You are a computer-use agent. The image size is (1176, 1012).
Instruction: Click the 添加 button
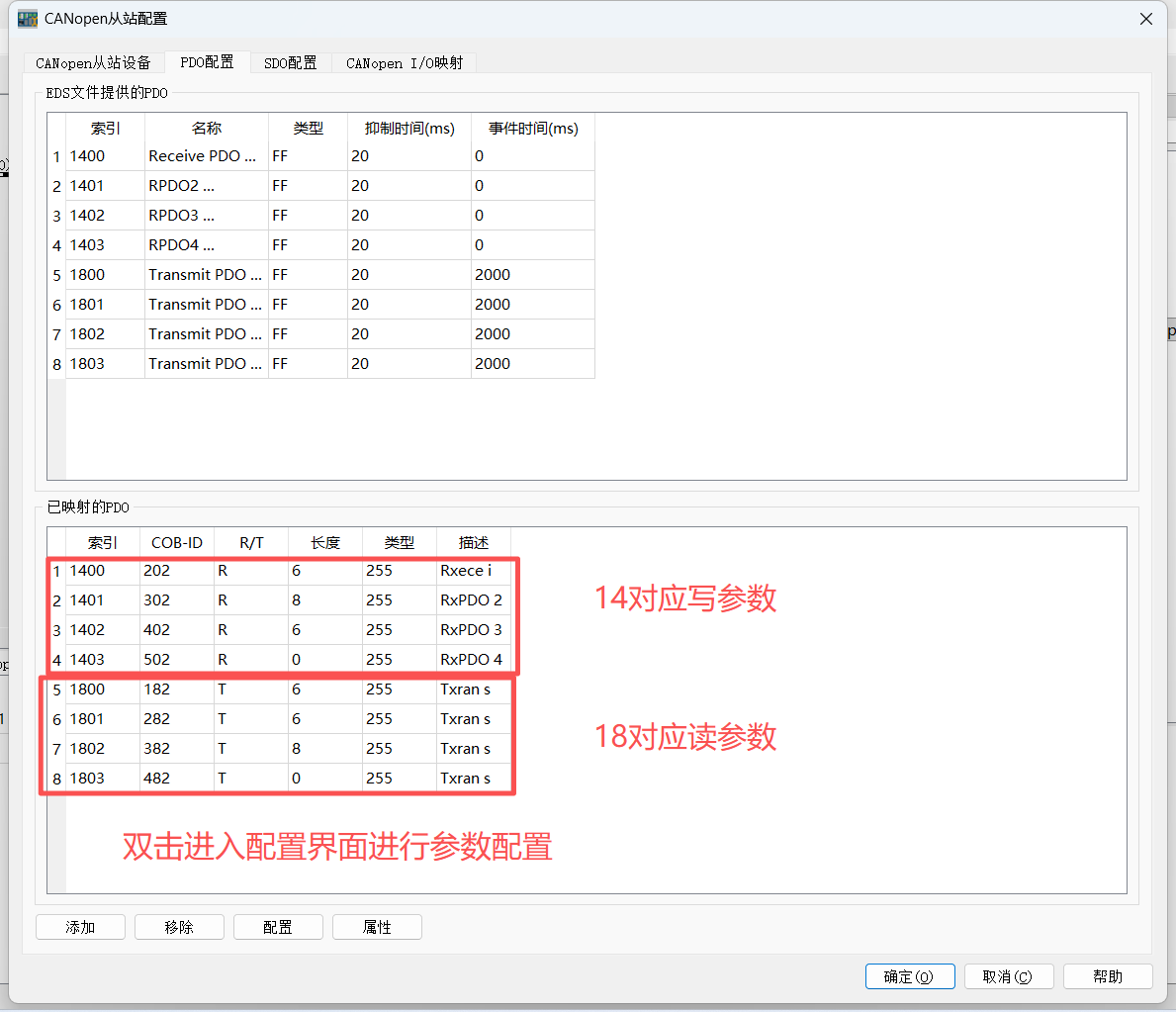[x=80, y=927]
